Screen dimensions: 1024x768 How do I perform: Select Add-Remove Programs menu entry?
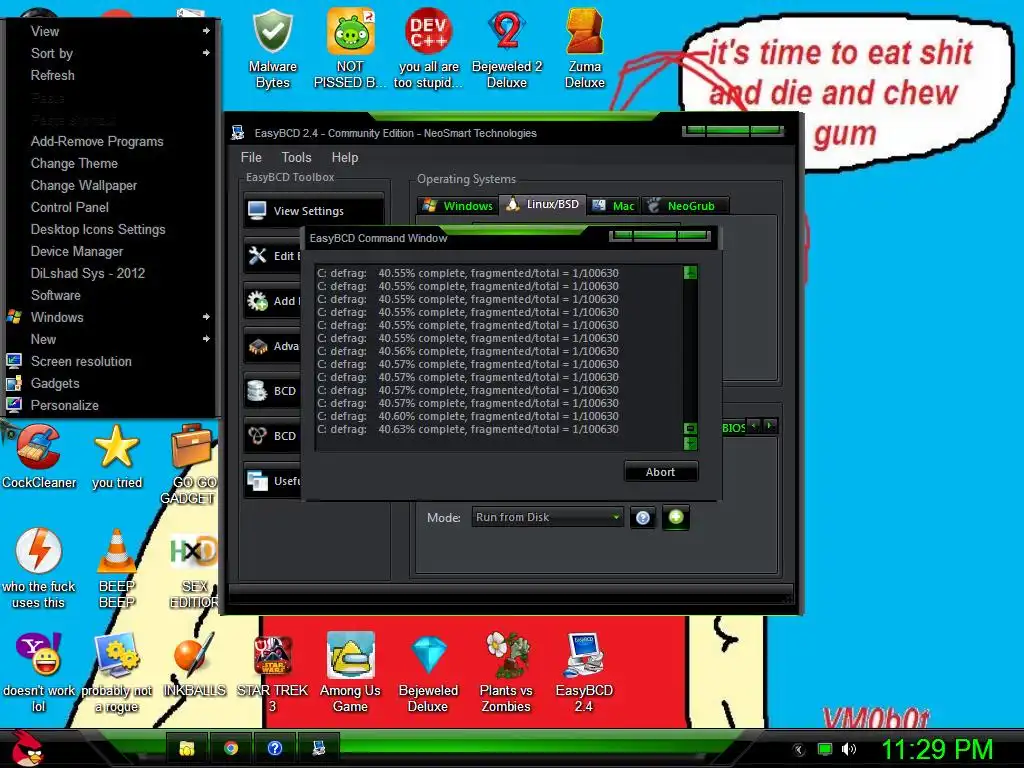(111, 142)
